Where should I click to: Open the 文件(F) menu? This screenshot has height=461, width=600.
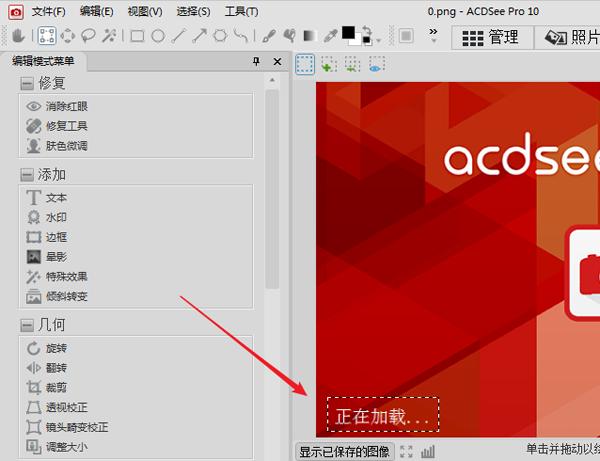click(x=48, y=11)
